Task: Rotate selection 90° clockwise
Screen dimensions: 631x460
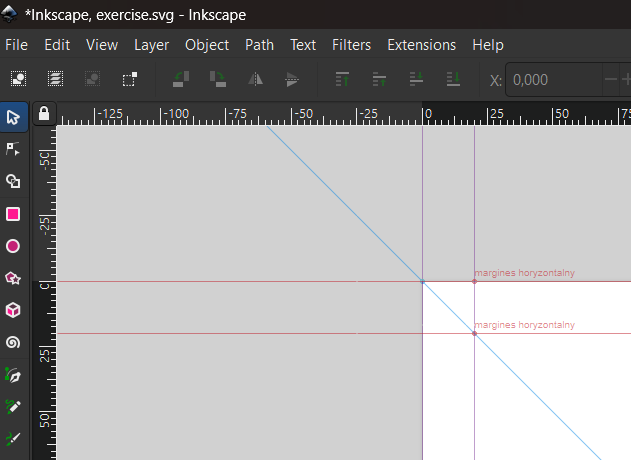Action: coord(218,79)
